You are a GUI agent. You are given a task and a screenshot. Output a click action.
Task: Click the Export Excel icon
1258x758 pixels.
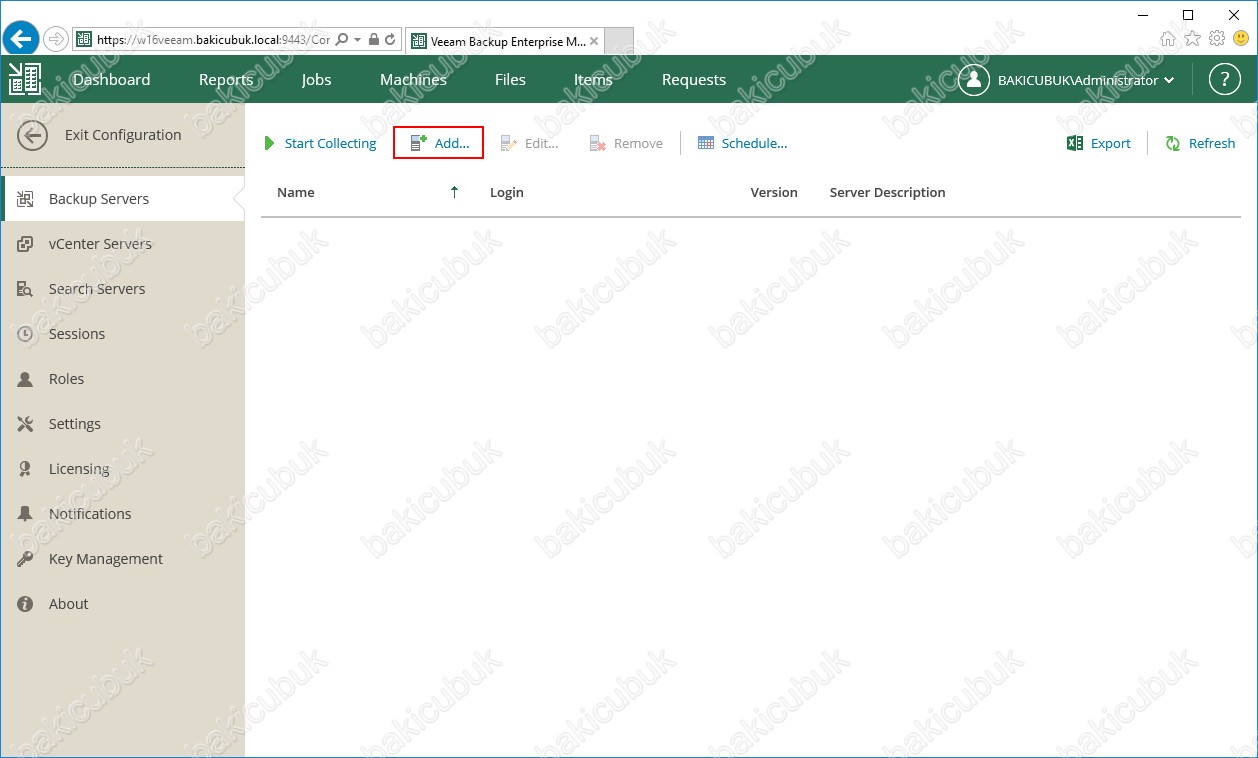pos(1075,143)
